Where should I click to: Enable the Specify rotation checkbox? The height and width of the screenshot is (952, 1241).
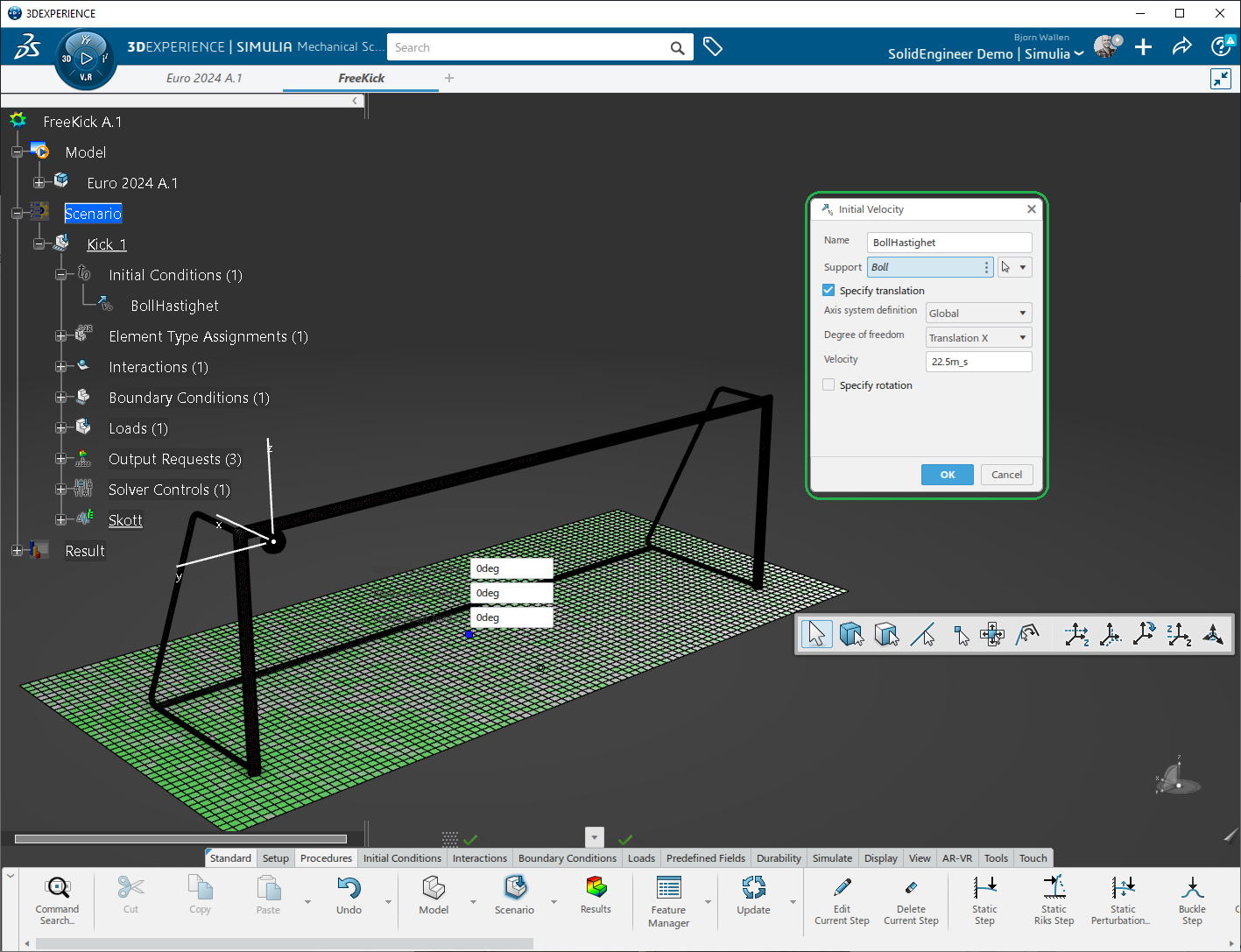click(x=829, y=385)
